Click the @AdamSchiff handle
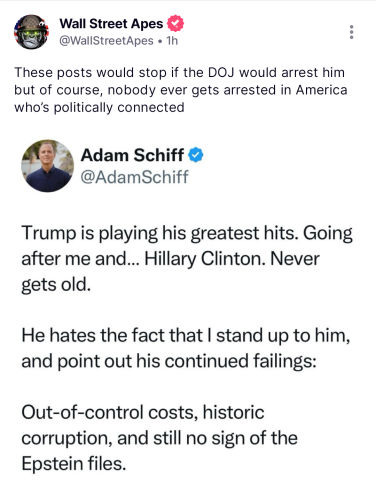 coord(135,177)
